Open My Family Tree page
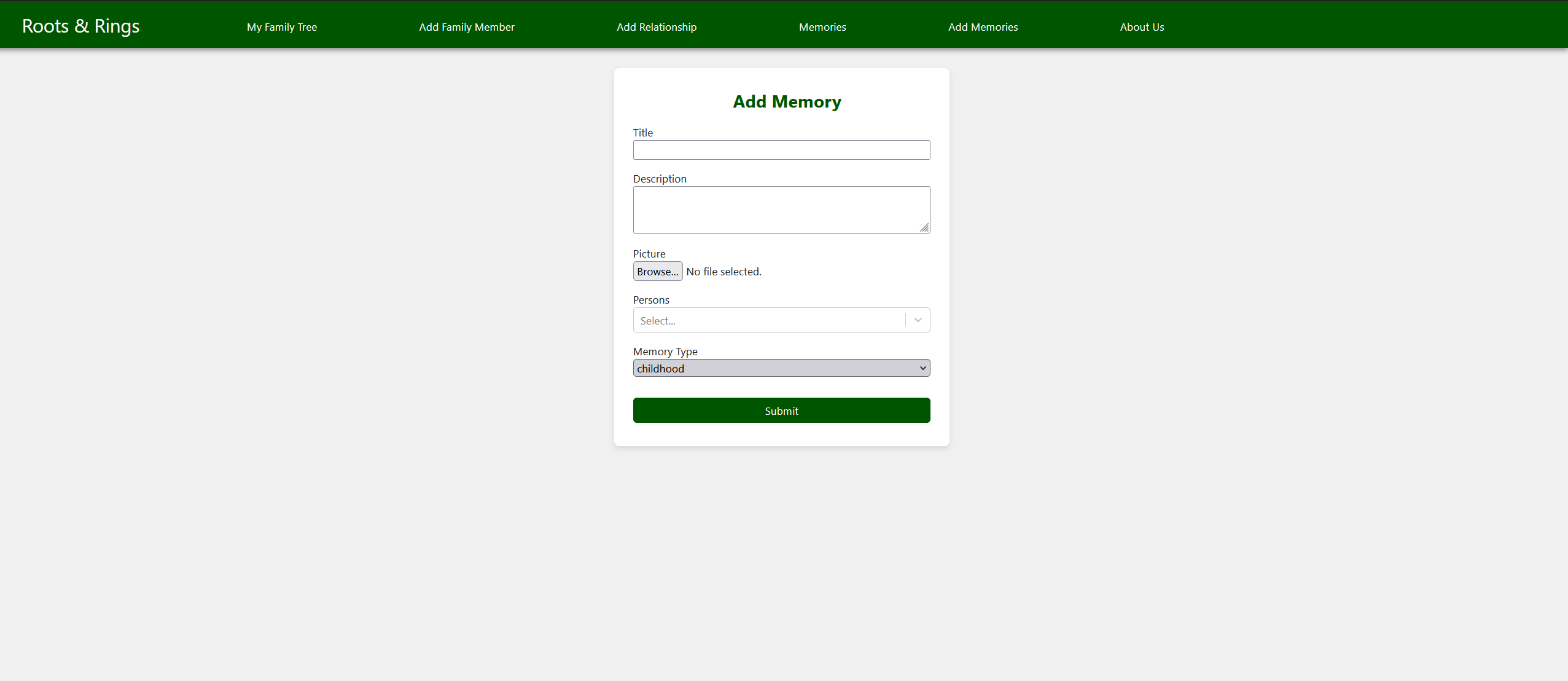This screenshot has width=1568, height=681. (x=282, y=27)
